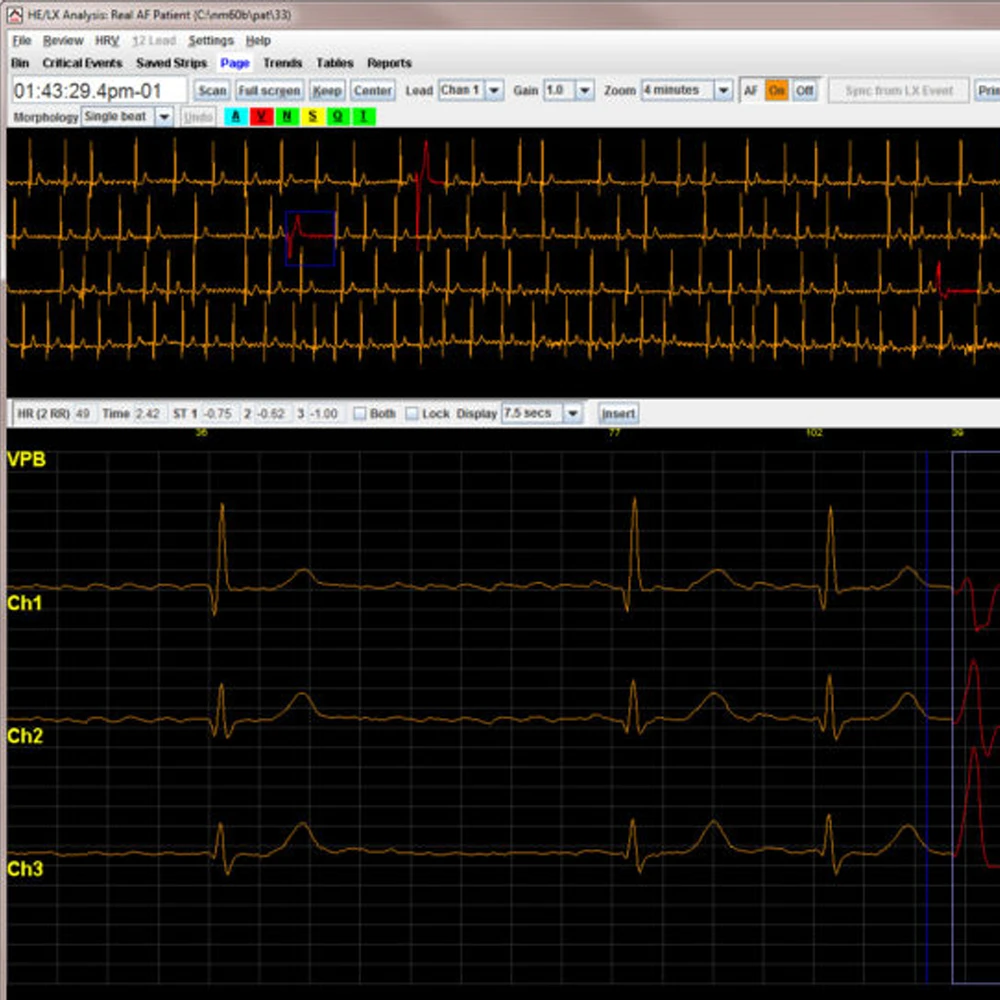The height and width of the screenshot is (1000, 1000).
Task: Click the timestamp field showing 01:43:29.4pm-01
Action: point(98,90)
